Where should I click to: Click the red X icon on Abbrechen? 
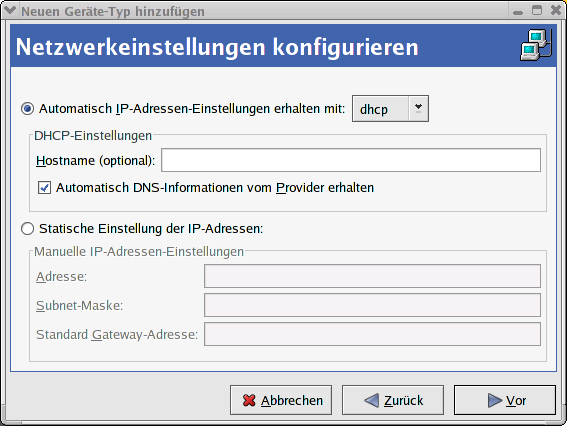249,400
